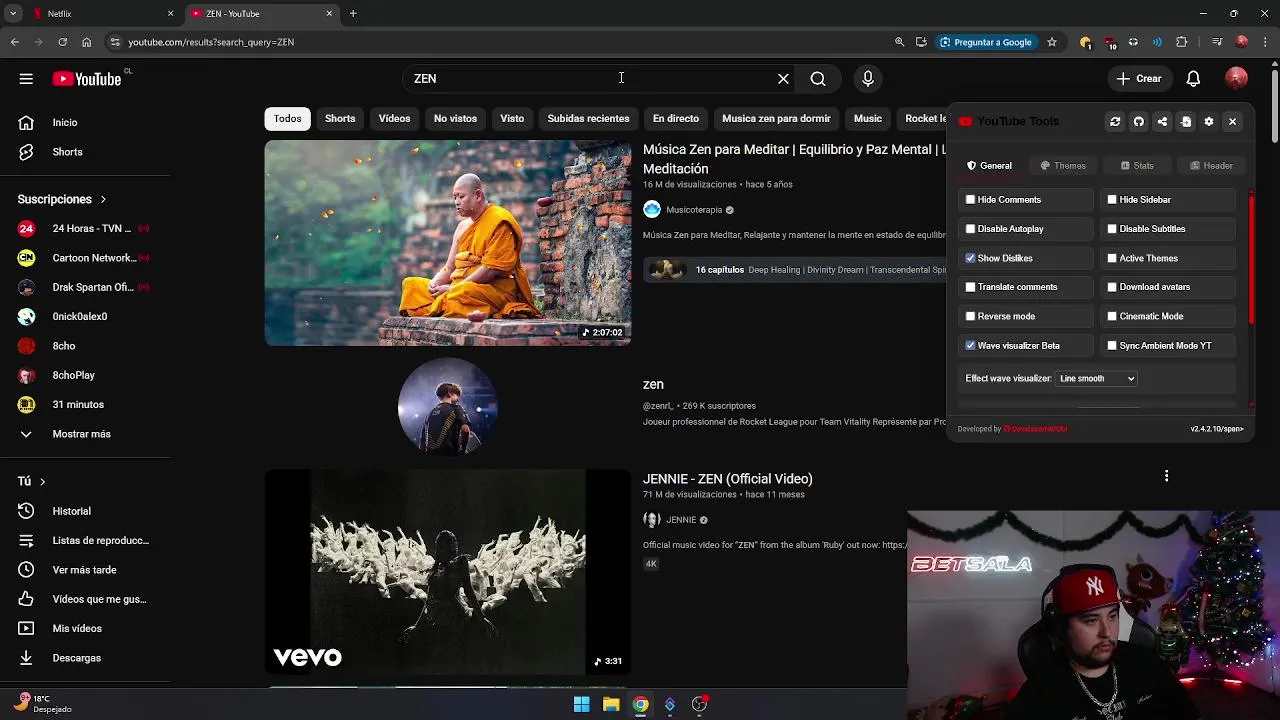The width and height of the screenshot is (1280, 720).
Task: Open the Chrome three-dot menu
Action: 1265,42
